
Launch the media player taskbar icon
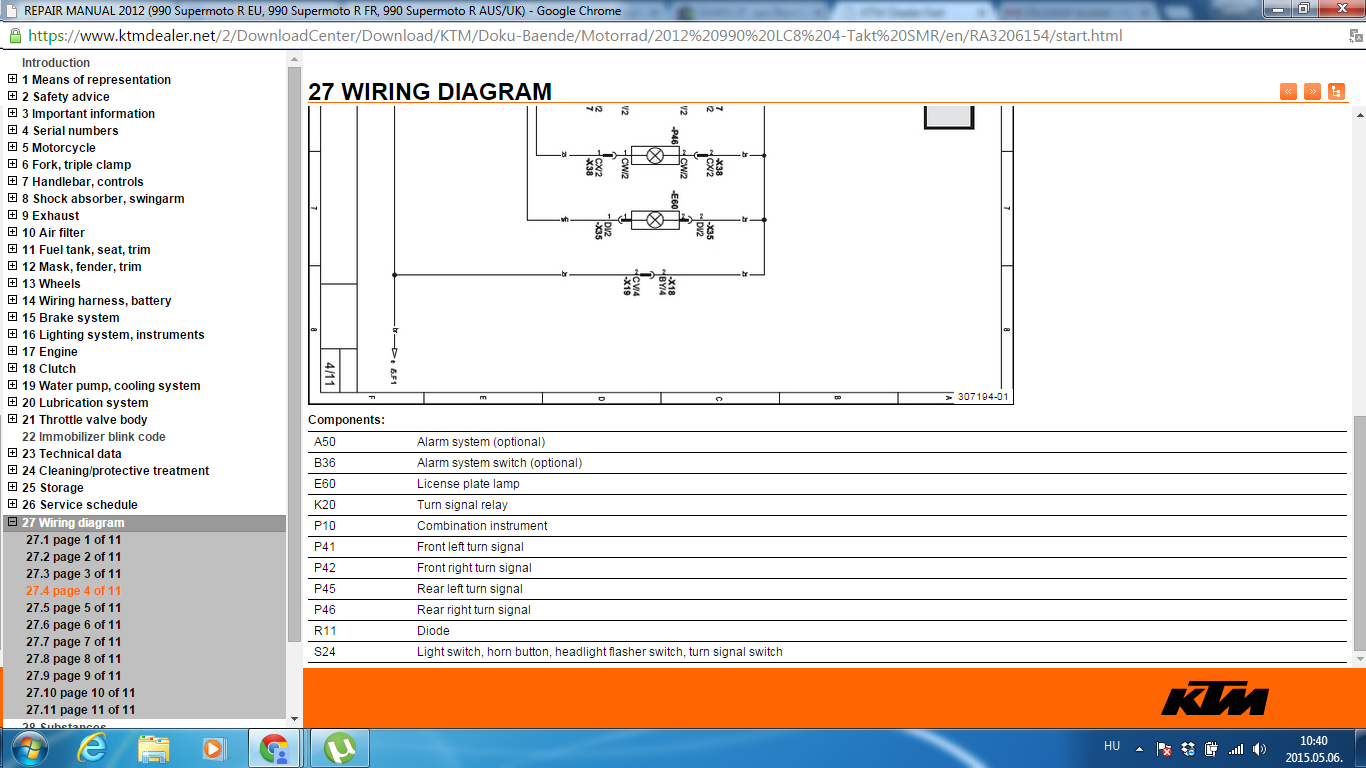213,748
